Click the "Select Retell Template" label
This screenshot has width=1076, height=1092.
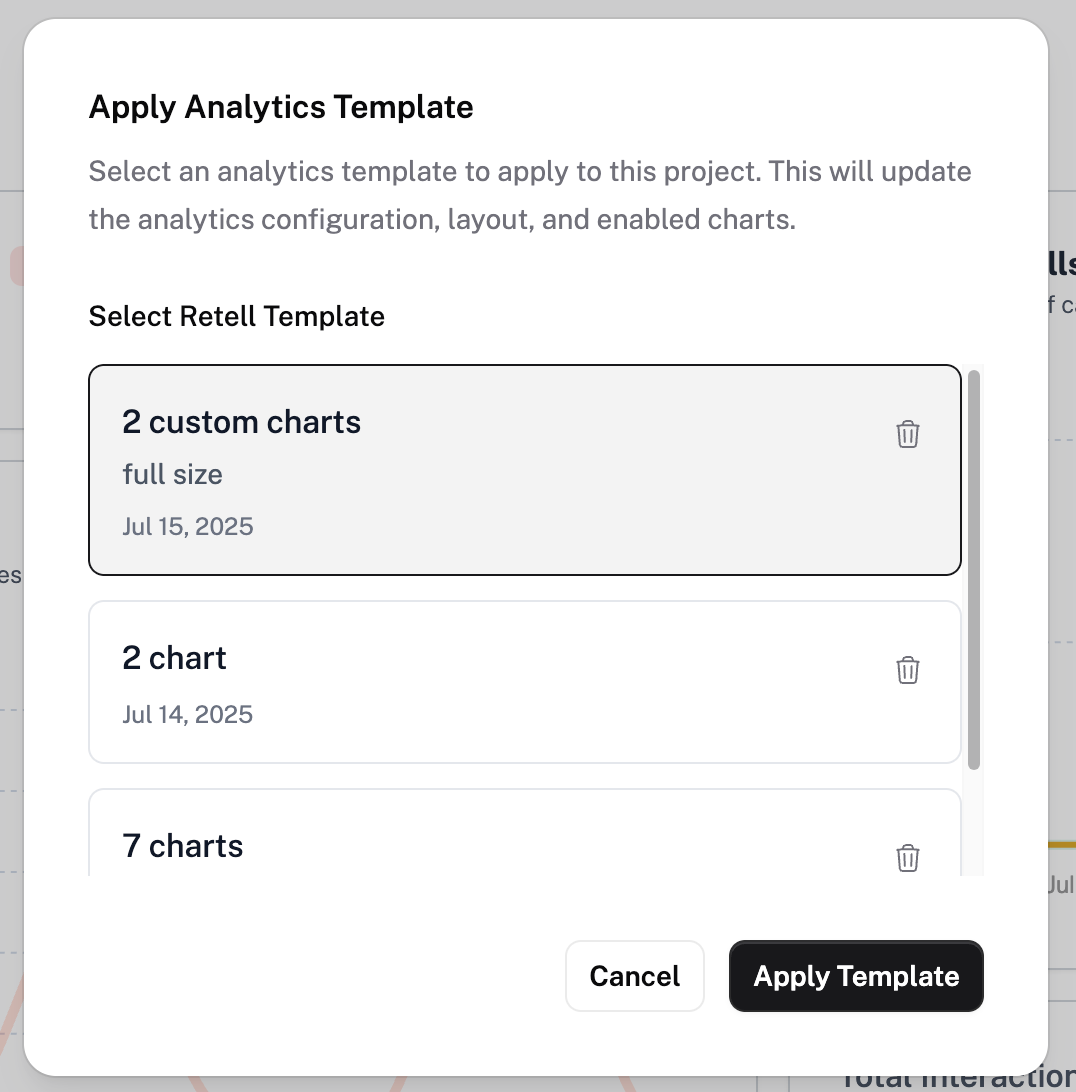[x=236, y=316]
